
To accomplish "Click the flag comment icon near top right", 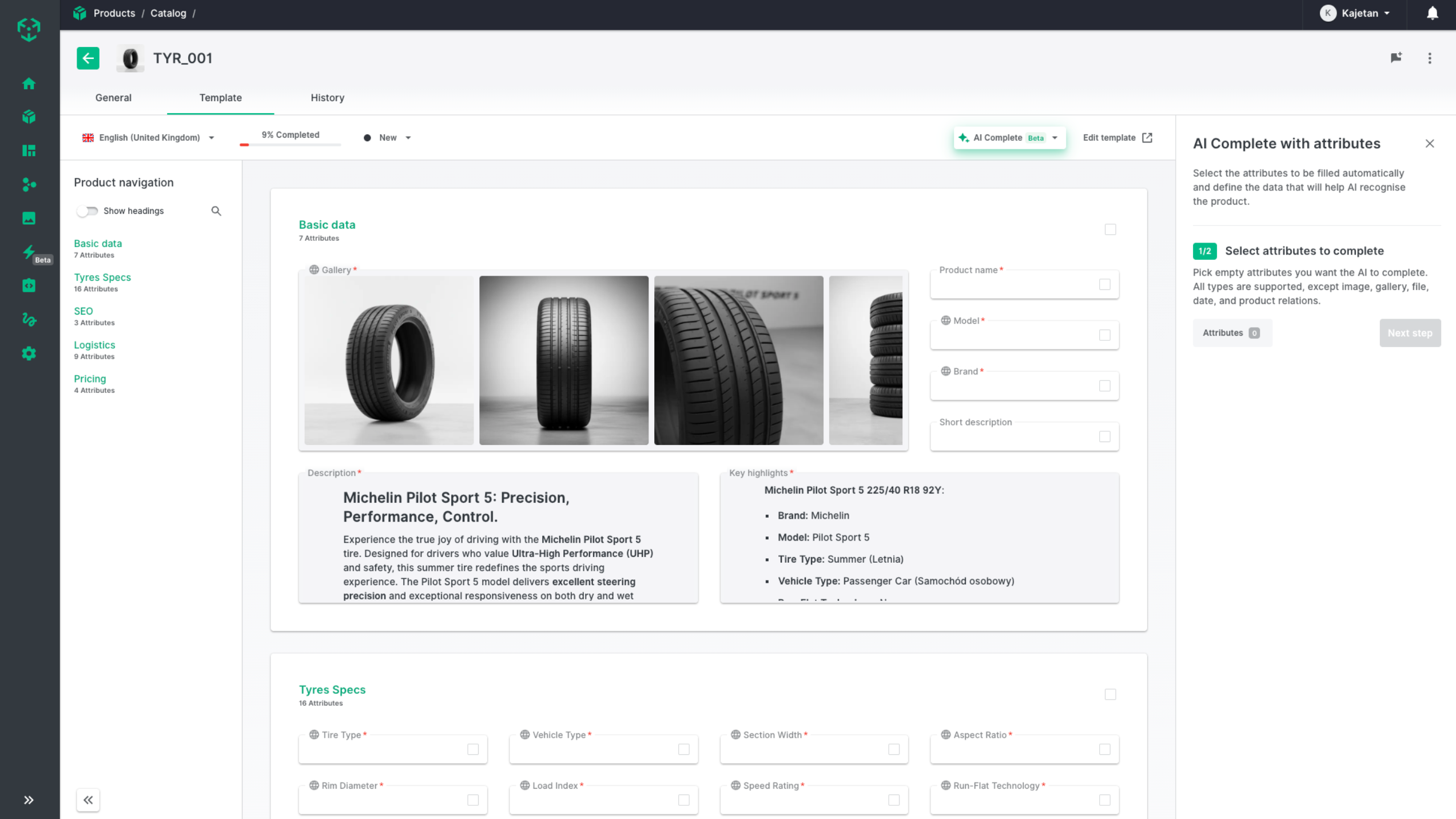I will 1396,58.
